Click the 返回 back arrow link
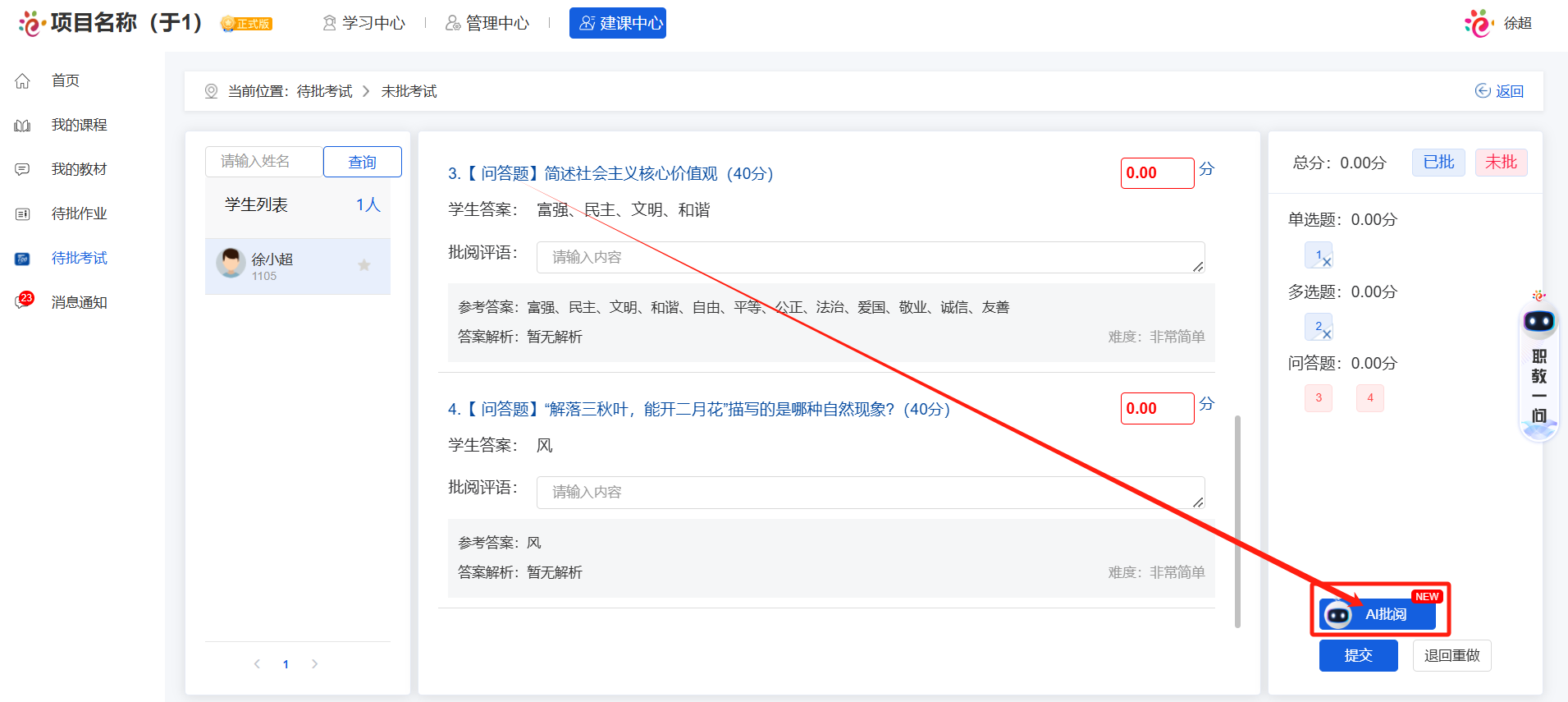1568x702 pixels. coord(1499,91)
